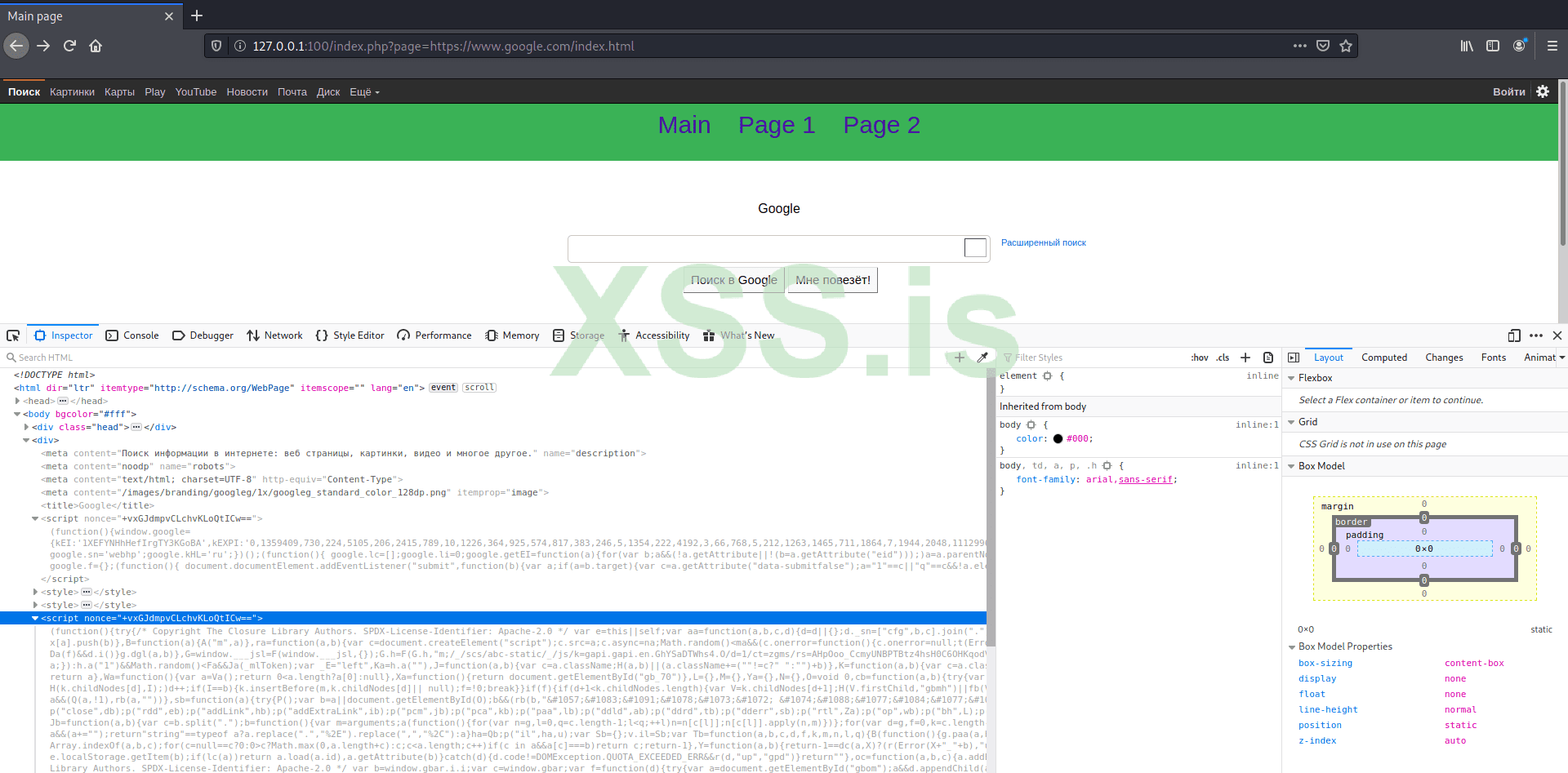1568x773 pixels.
Task: Highlight elements matching body, td, a, p, .h
Action: [x=1107, y=466]
